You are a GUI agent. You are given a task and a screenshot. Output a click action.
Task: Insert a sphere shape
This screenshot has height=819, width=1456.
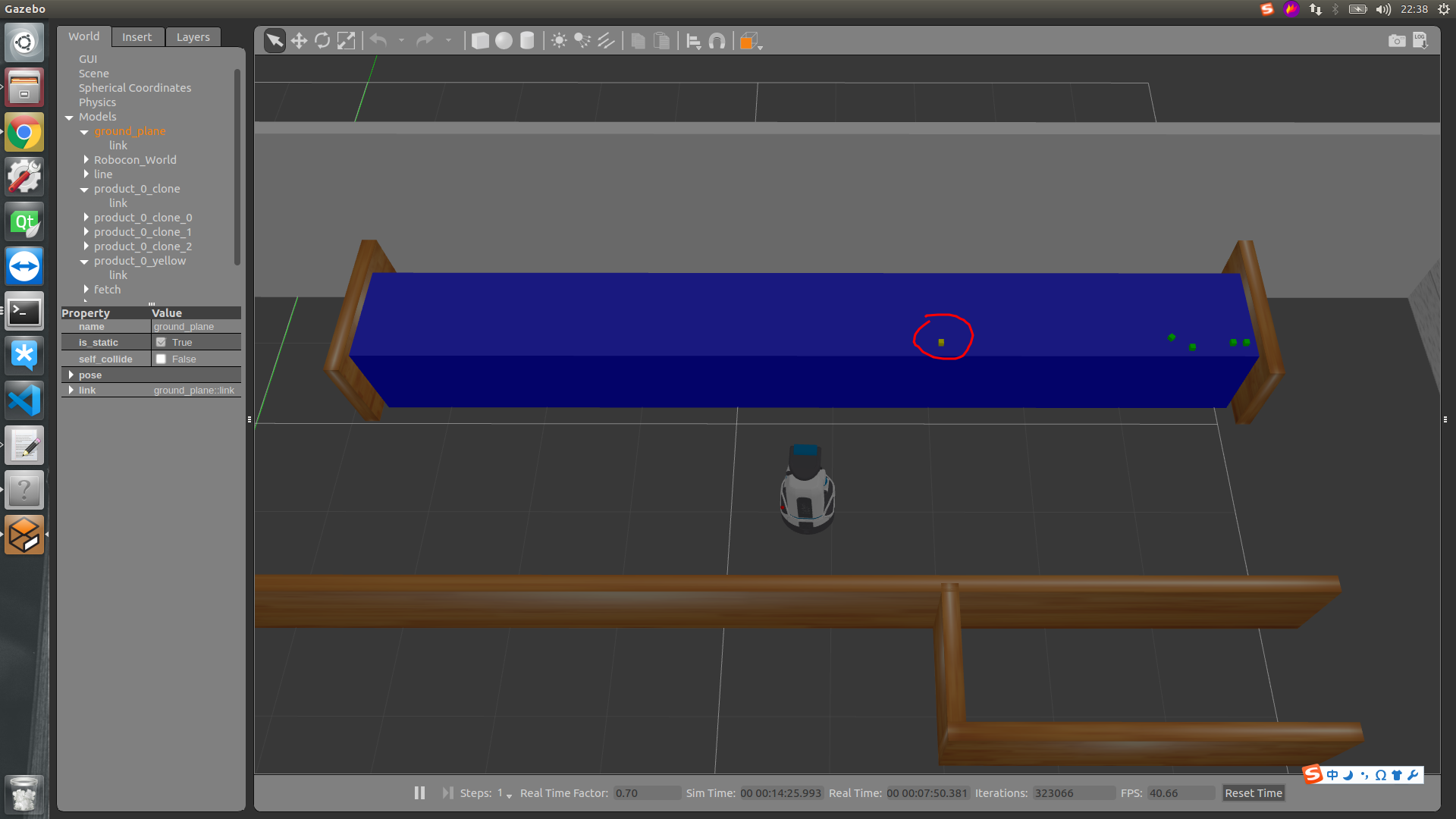tap(504, 41)
